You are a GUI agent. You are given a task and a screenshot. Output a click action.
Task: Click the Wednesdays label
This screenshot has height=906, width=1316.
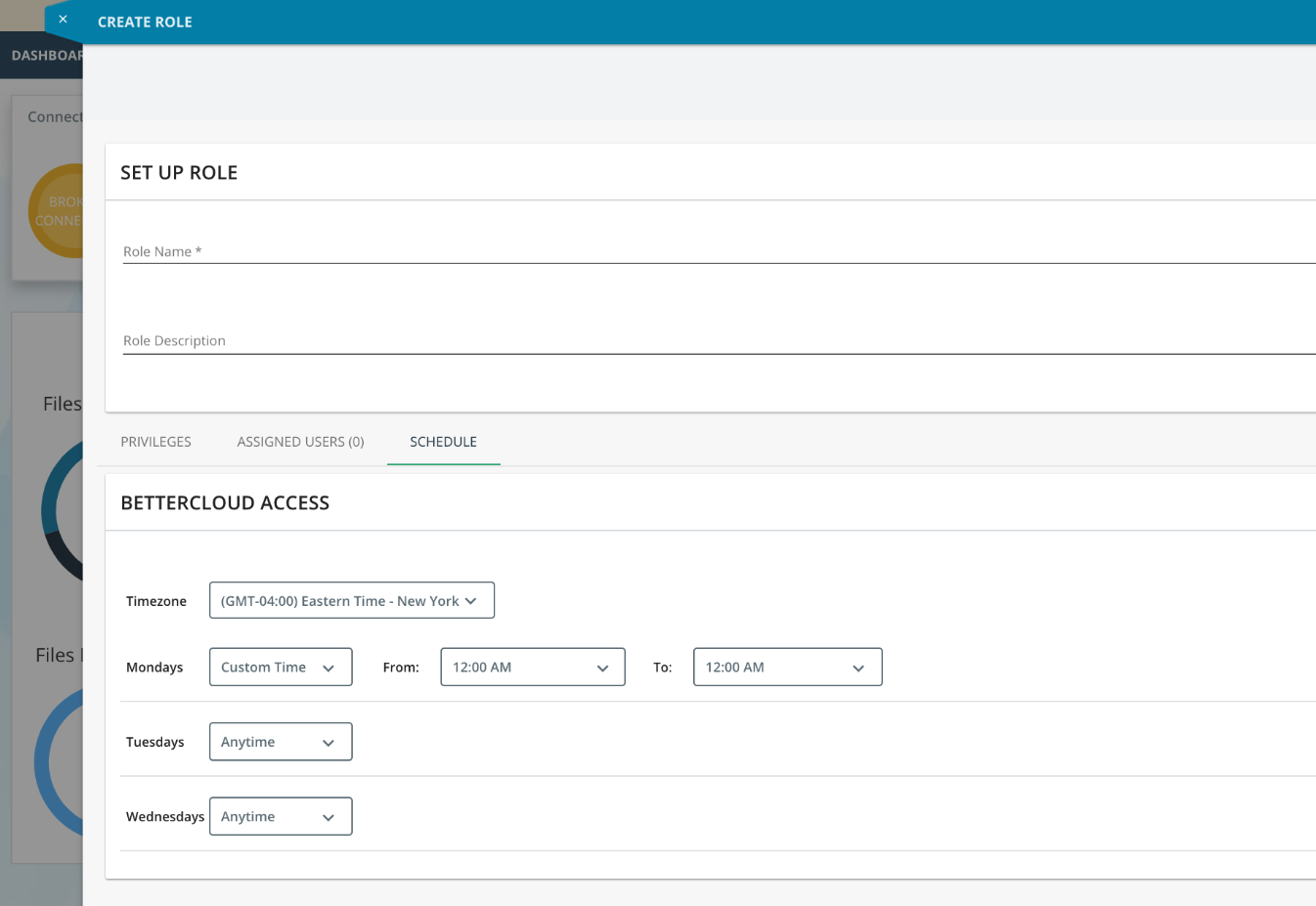[x=165, y=816]
